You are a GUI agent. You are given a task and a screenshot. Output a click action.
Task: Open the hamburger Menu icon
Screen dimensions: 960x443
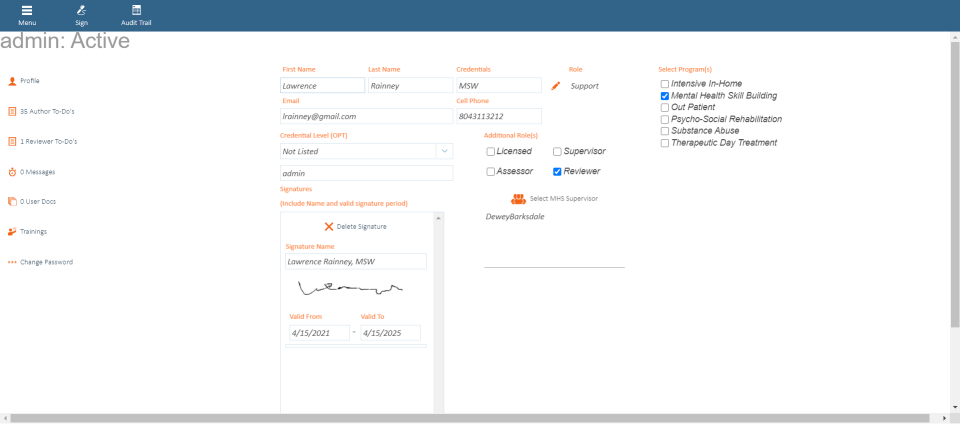pyautogui.click(x=27, y=10)
